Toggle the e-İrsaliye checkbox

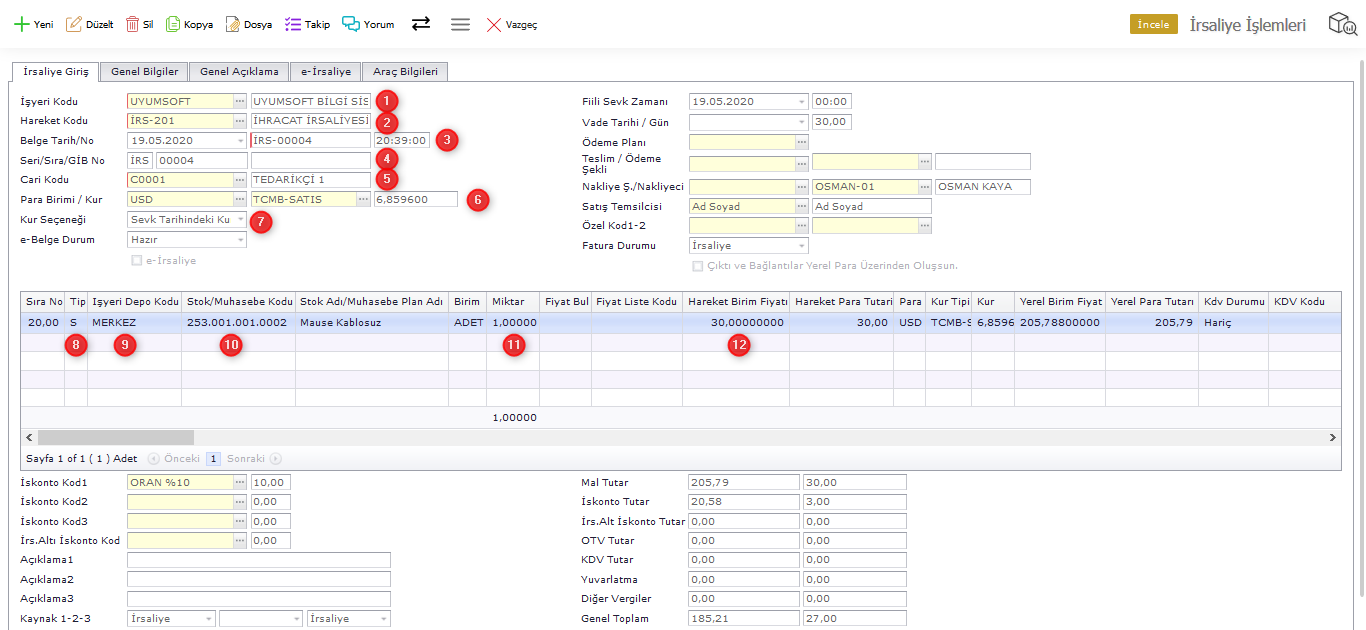tap(137, 261)
